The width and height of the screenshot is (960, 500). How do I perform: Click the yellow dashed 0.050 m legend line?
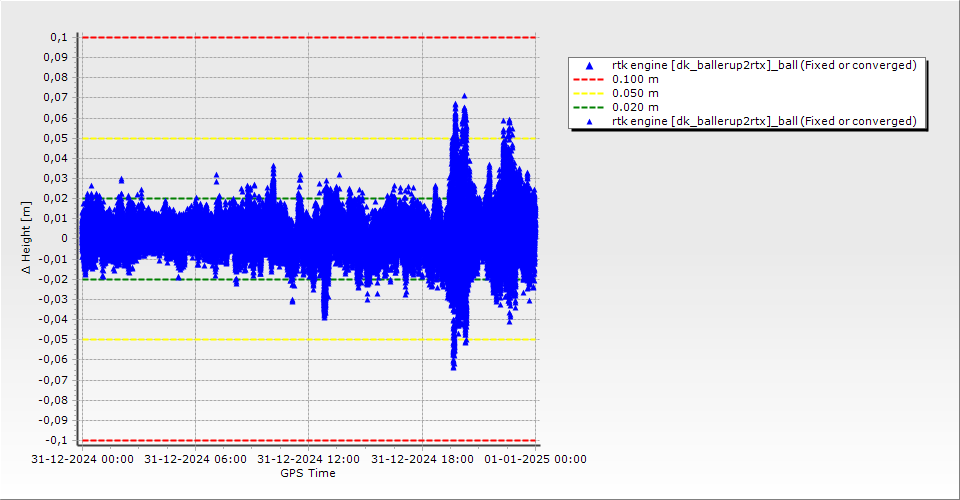589,93
